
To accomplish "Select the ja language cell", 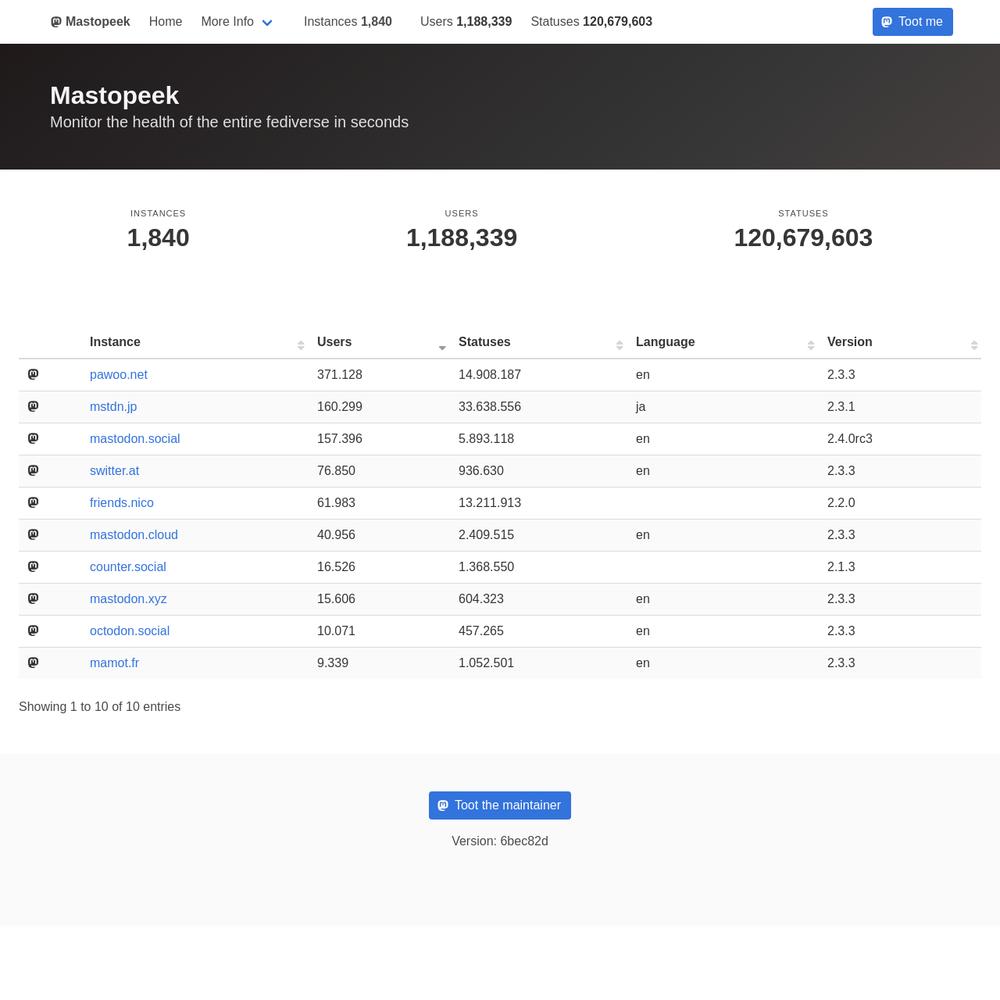I will click(x=724, y=406).
